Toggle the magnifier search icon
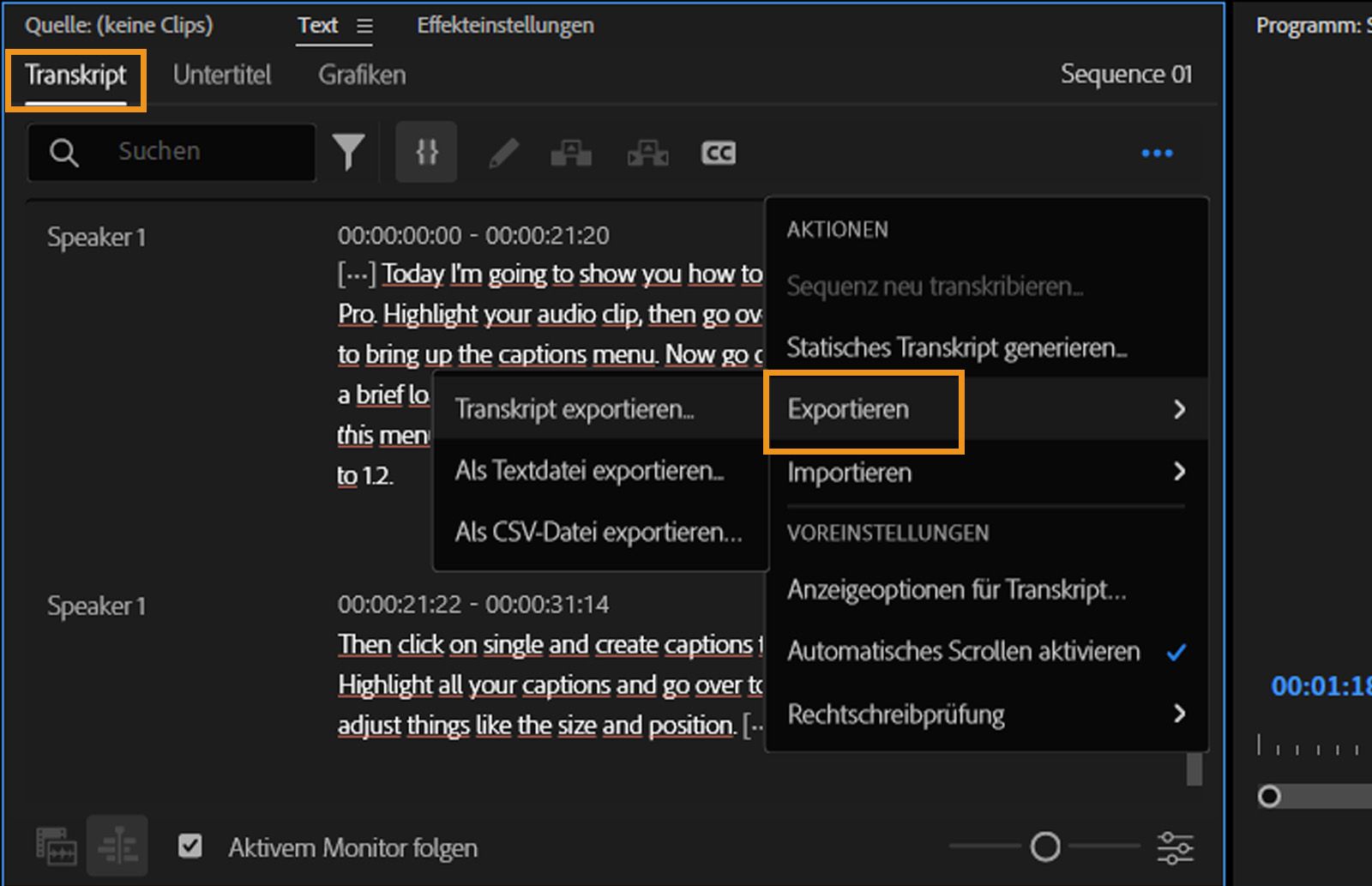This screenshot has height=886, width=1372. point(63,152)
